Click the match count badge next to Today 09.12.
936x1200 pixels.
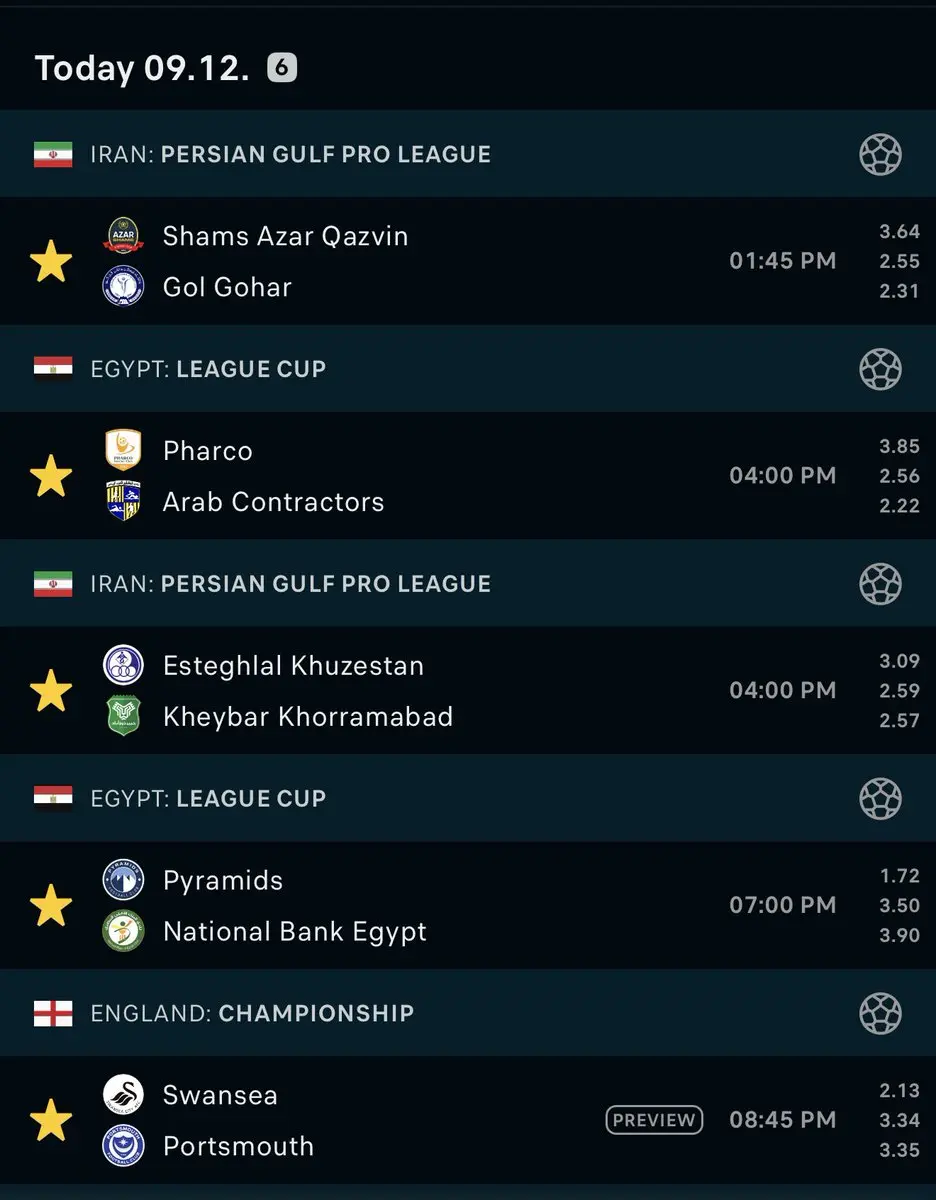282,68
